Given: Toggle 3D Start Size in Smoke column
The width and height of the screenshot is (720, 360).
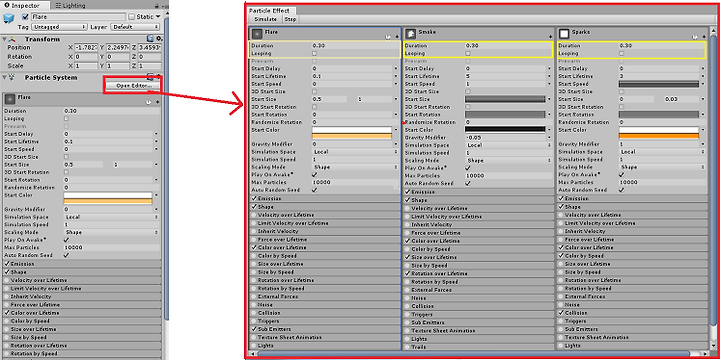Looking at the screenshot, I should pyautogui.click(x=468, y=92).
